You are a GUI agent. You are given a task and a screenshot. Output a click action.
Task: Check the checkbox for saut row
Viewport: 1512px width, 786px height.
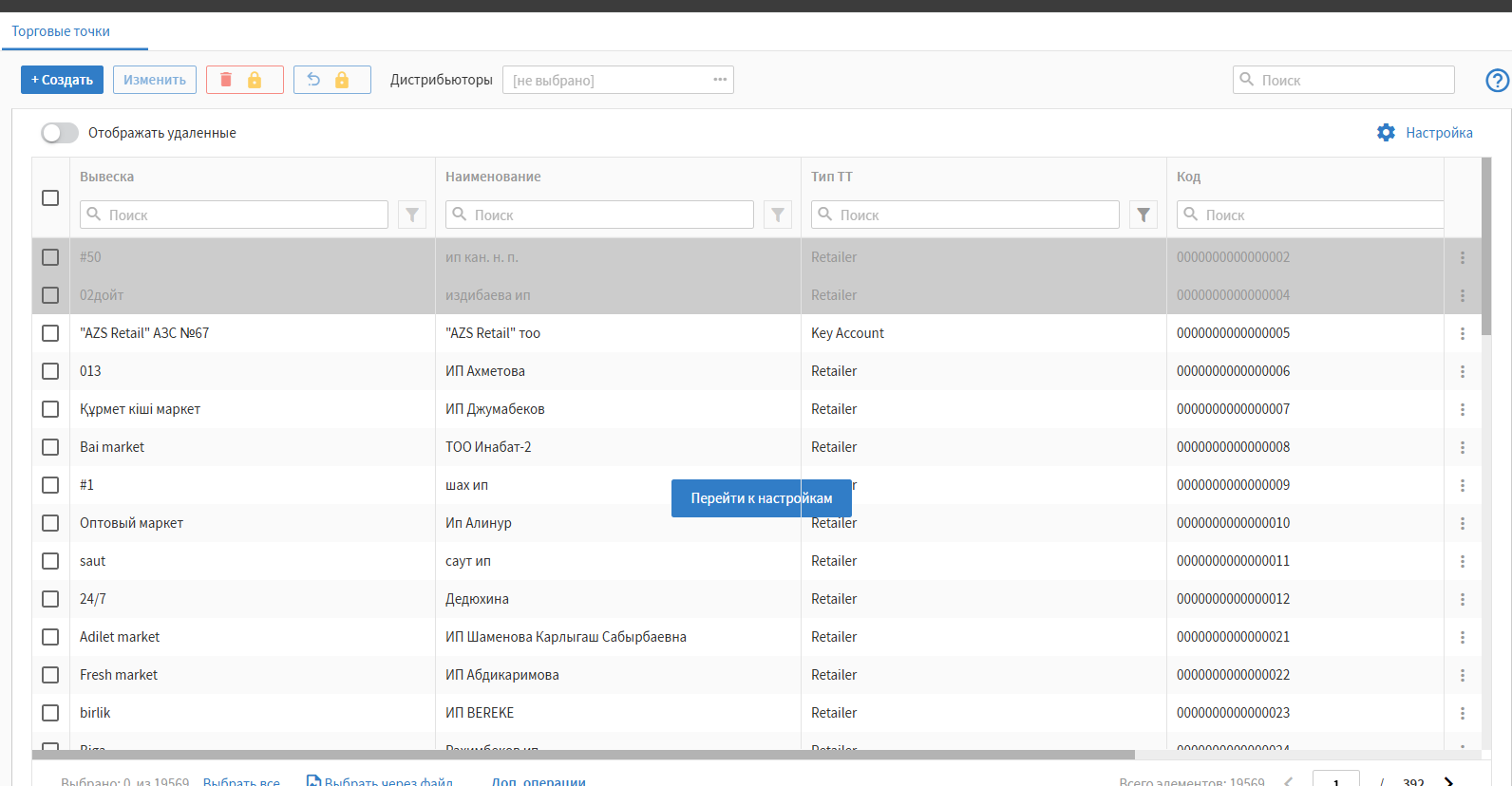point(50,561)
